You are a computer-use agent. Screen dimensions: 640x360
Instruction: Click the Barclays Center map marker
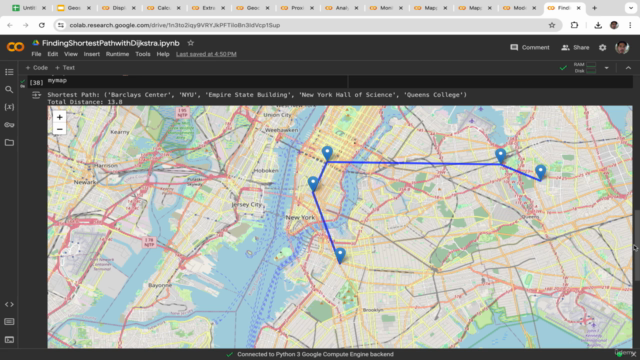point(340,256)
